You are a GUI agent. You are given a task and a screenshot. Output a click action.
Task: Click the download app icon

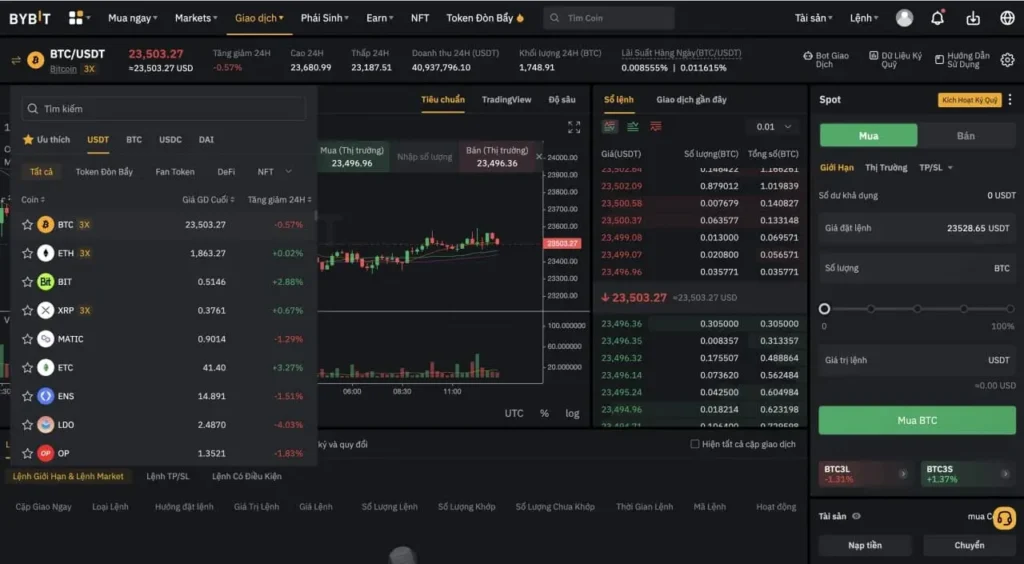tap(973, 18)
